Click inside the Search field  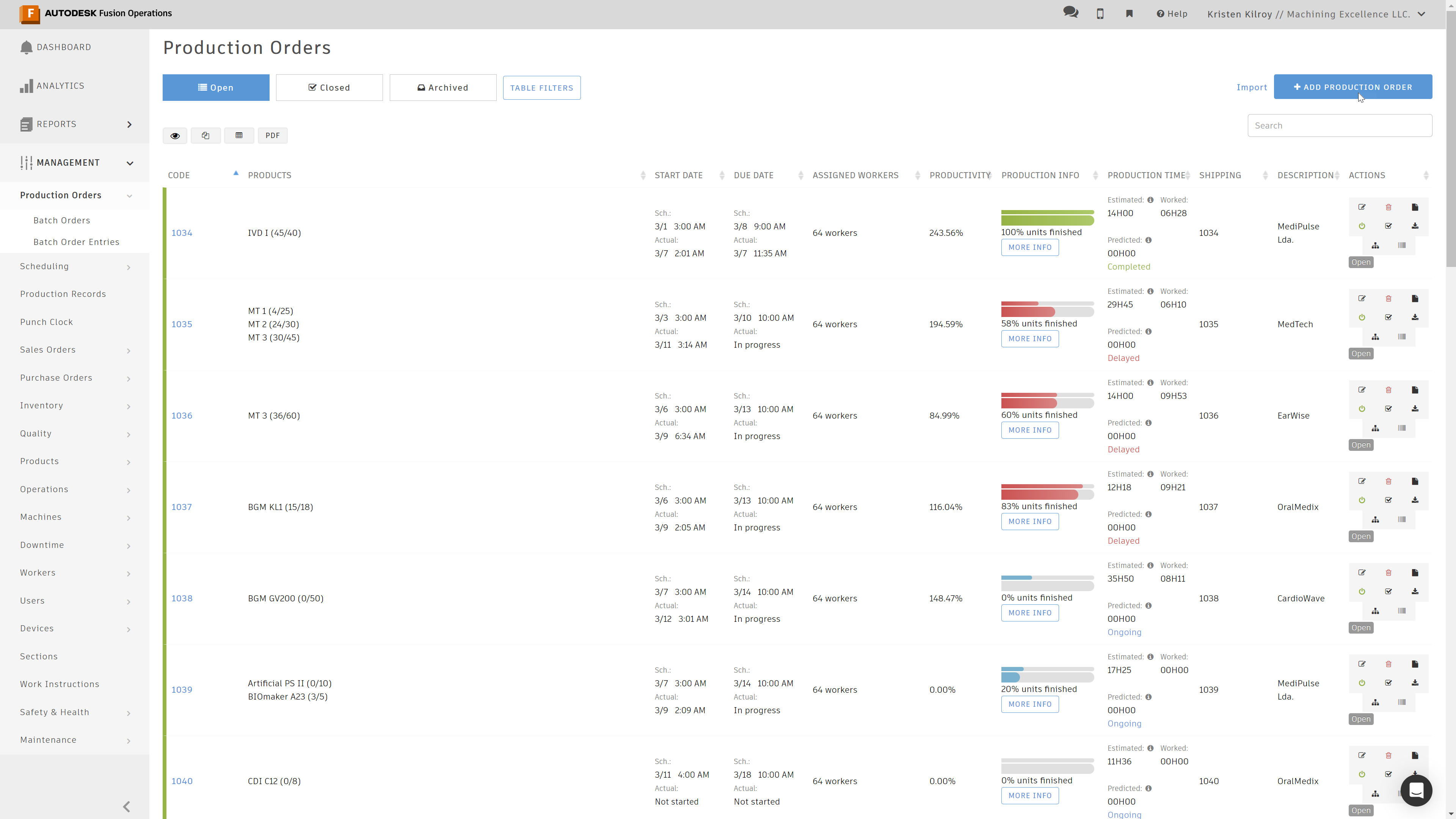tap(1339, 125)
